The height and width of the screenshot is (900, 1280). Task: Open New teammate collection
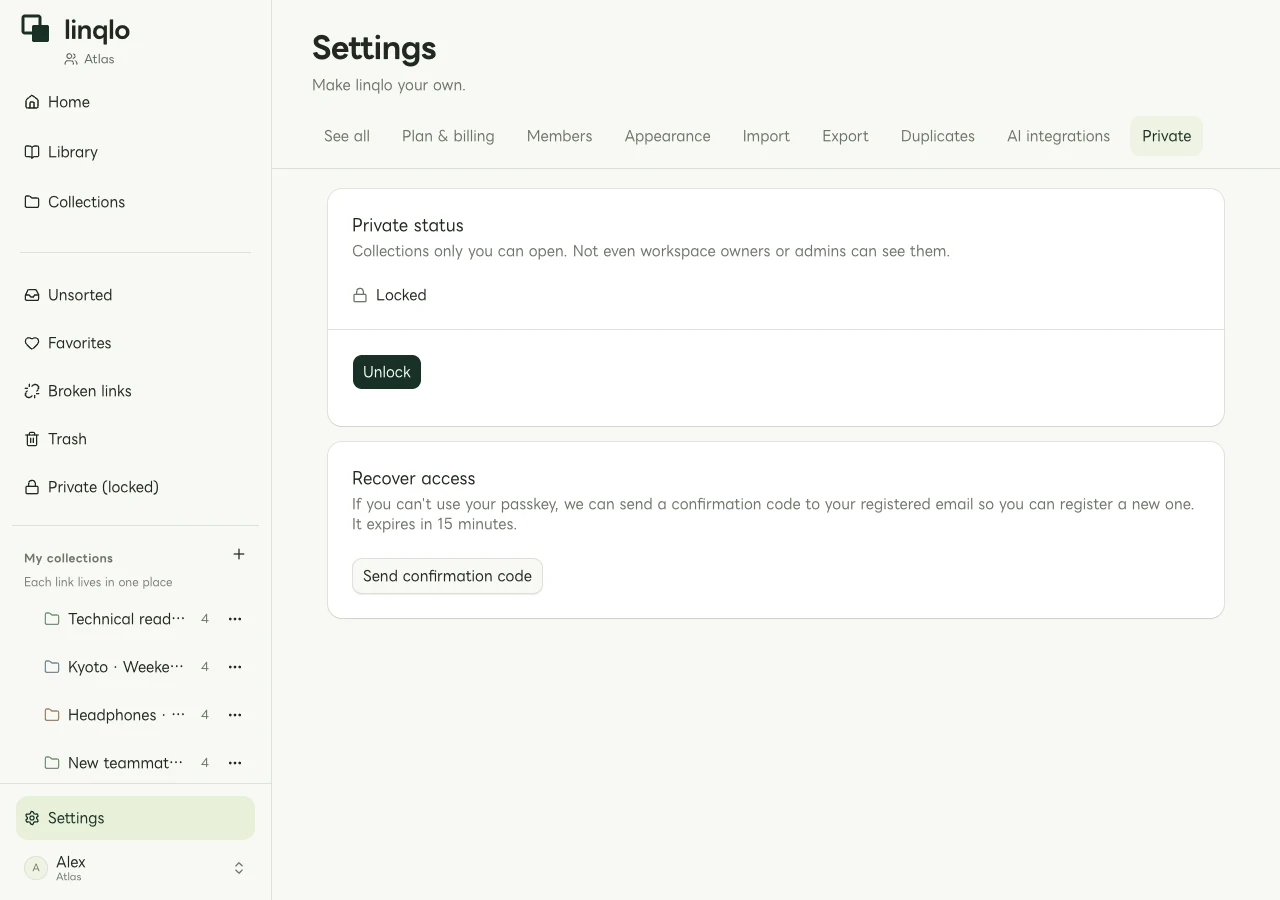[x=126, y=763]
